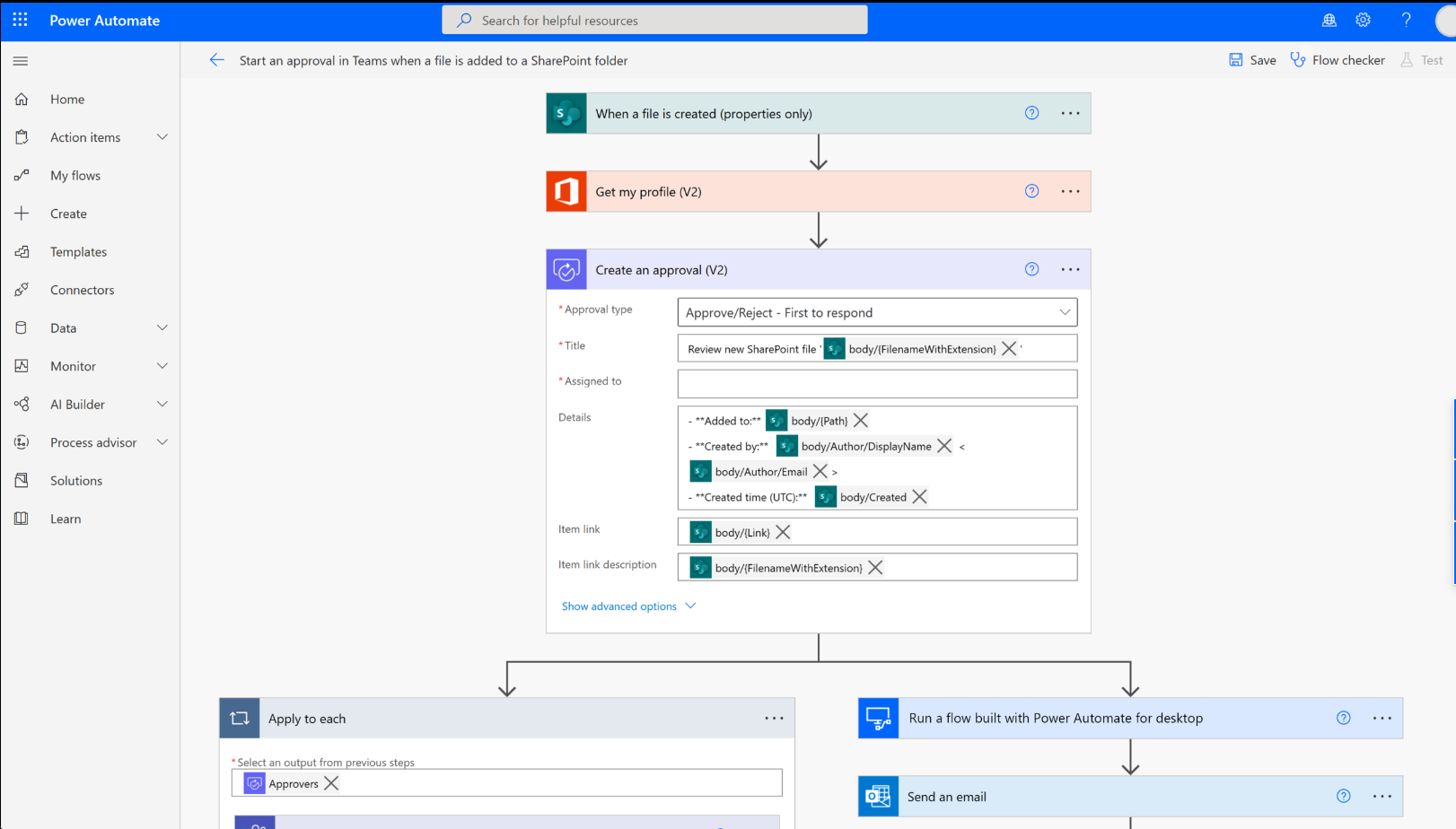1456x829 pixels.
Task: Click the desktop flow step icon
Action: tap(878, 719)
